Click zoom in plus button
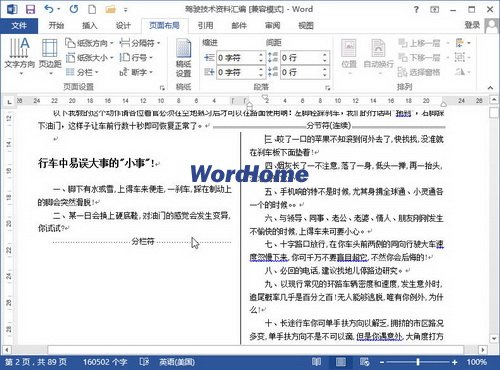Image resolution: width=500 pixels, height=370 pixels. point(455,362)
